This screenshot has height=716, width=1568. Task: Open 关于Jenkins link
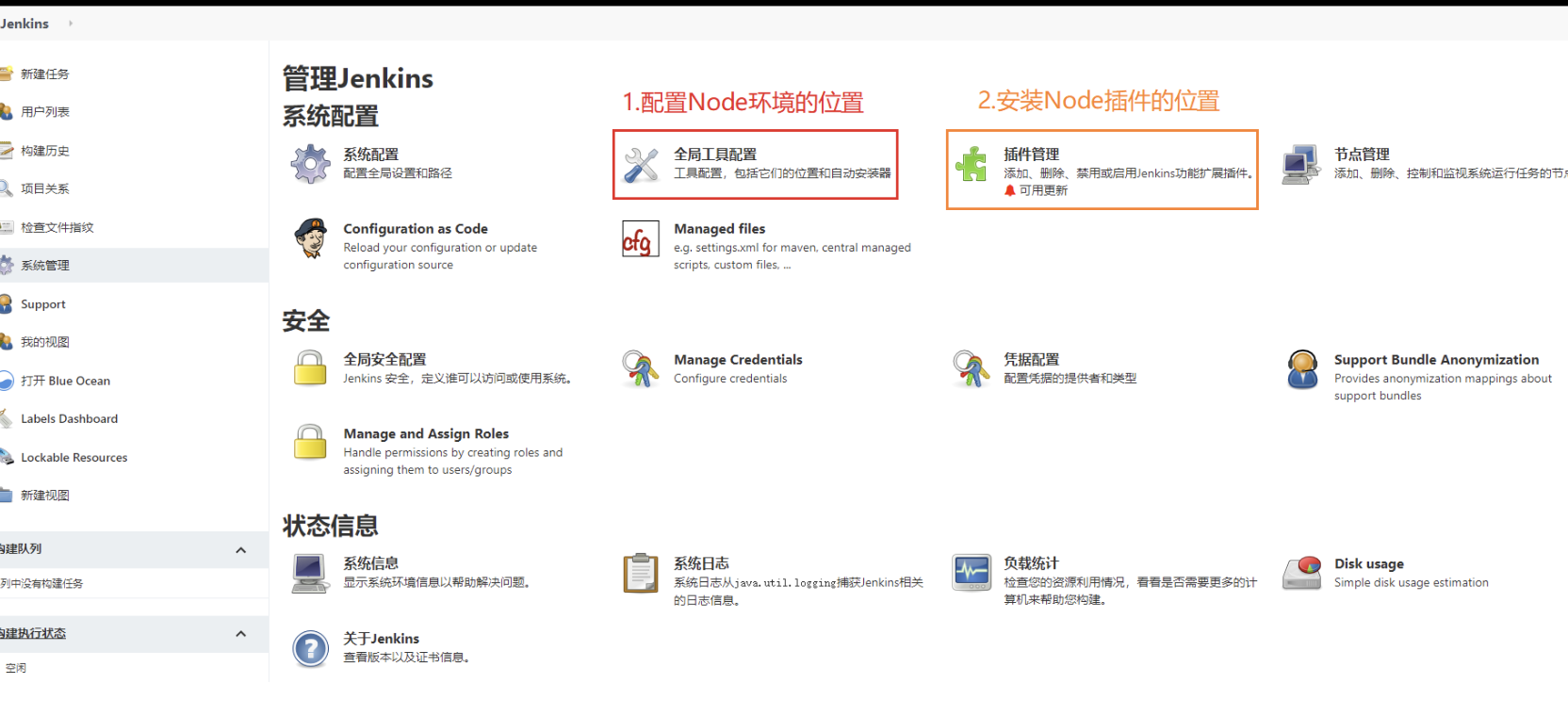pyautogui.click(x=381, y=639)
